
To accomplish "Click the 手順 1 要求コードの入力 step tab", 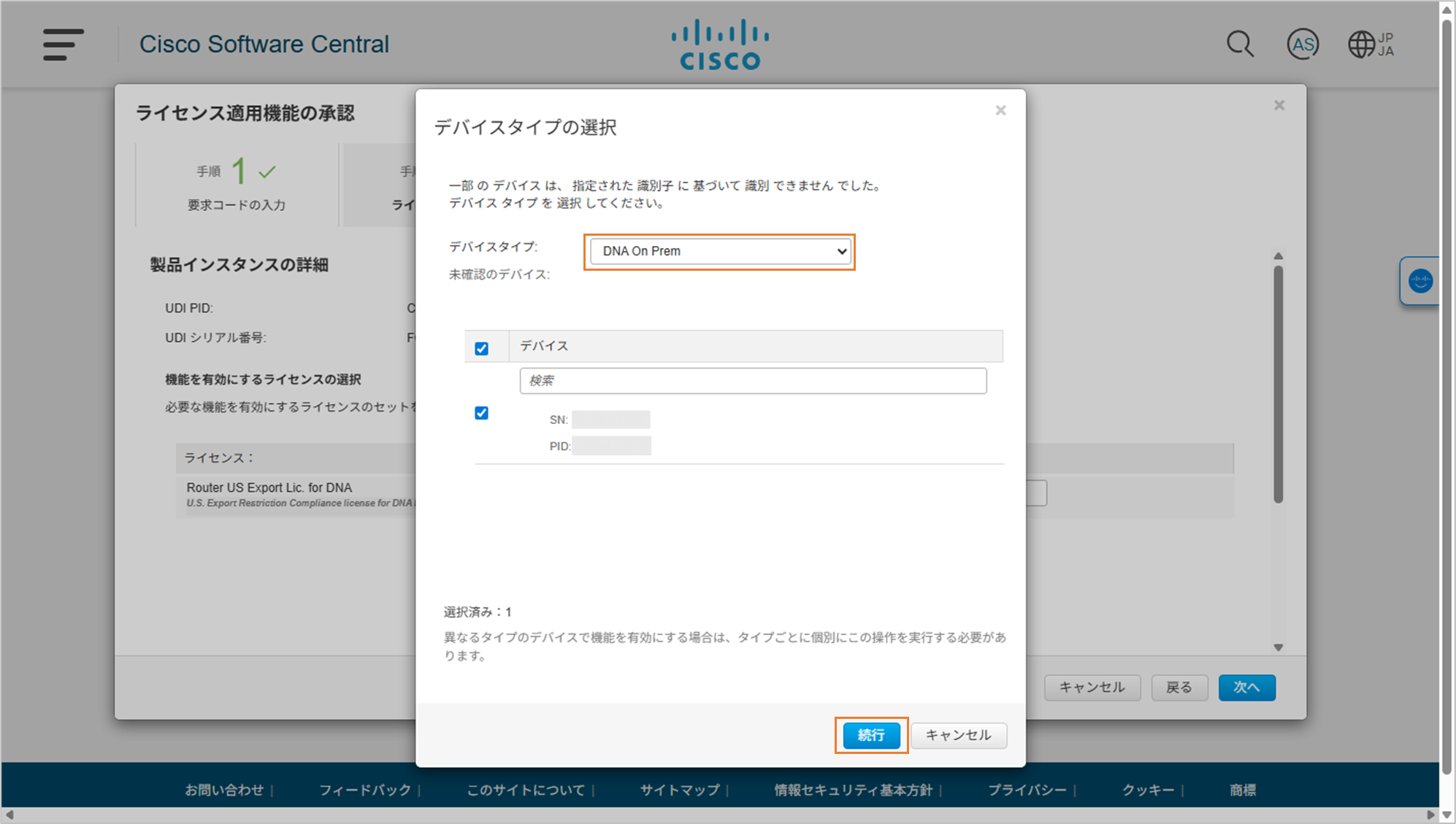I will pos(237,185).
